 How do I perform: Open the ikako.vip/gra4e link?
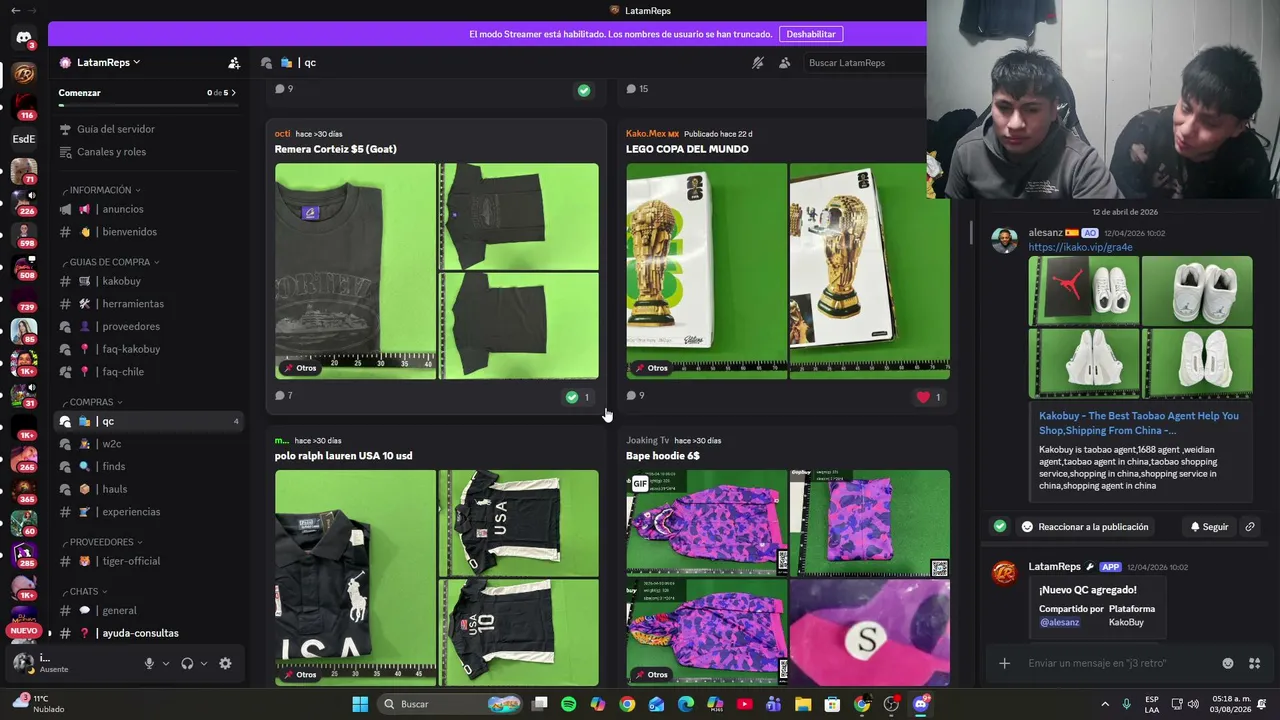tap(1081, 247)
